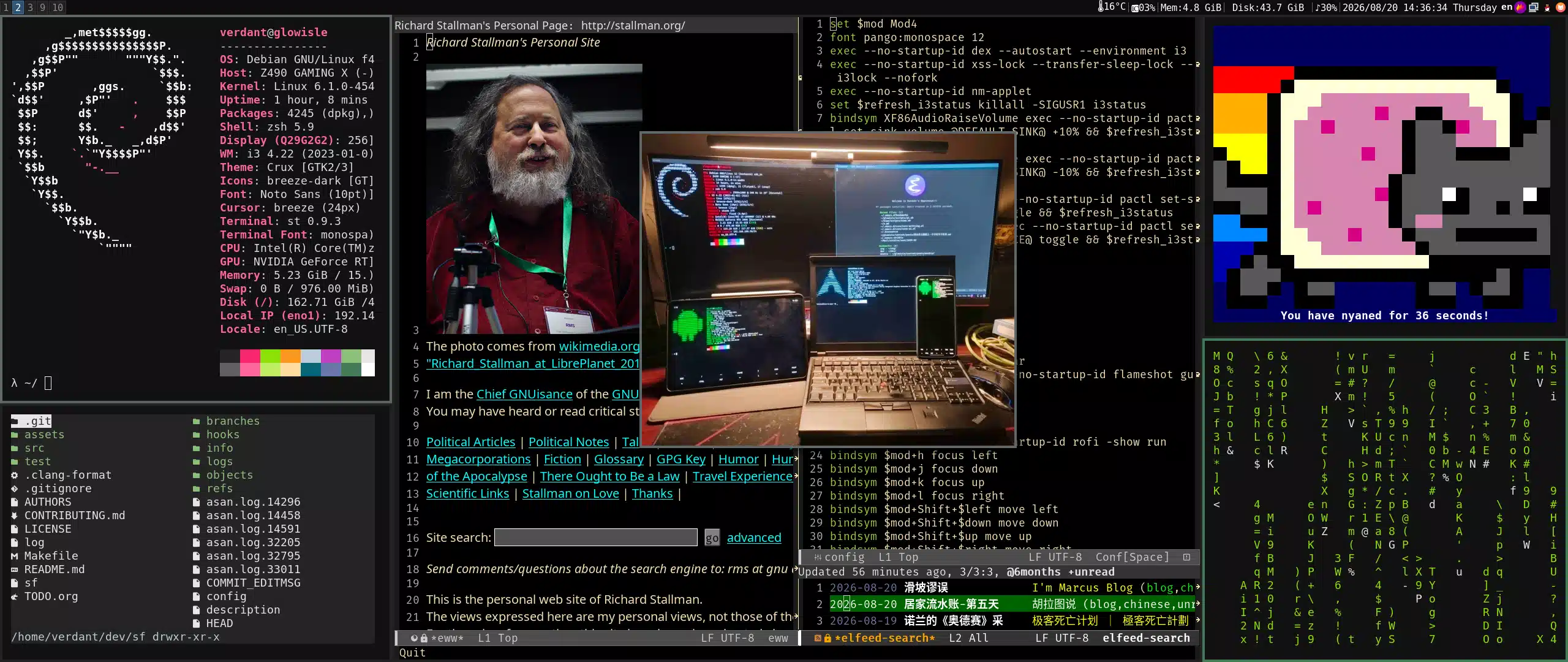Click the Richard Stallman portrait photo
1568x662 pixels.
click(x=533, y=199)
